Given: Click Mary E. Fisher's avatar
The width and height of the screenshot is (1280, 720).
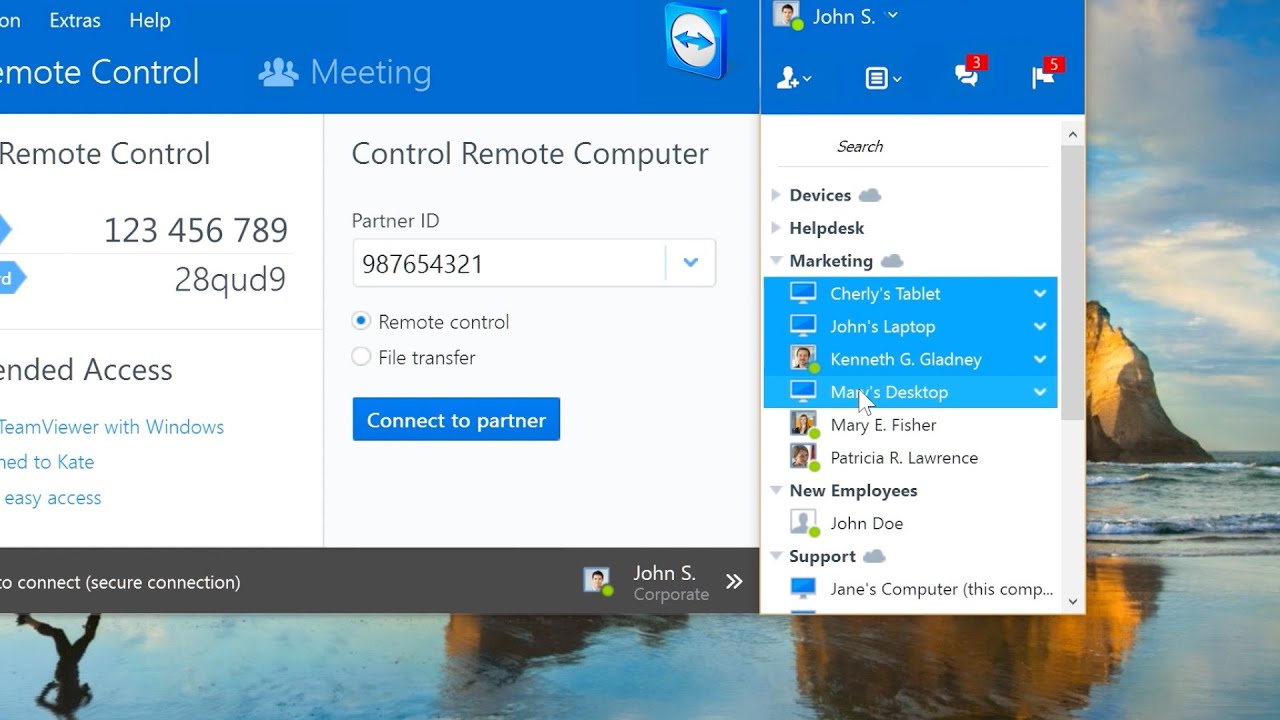Looking at the screenshot, I should (803, 425).
